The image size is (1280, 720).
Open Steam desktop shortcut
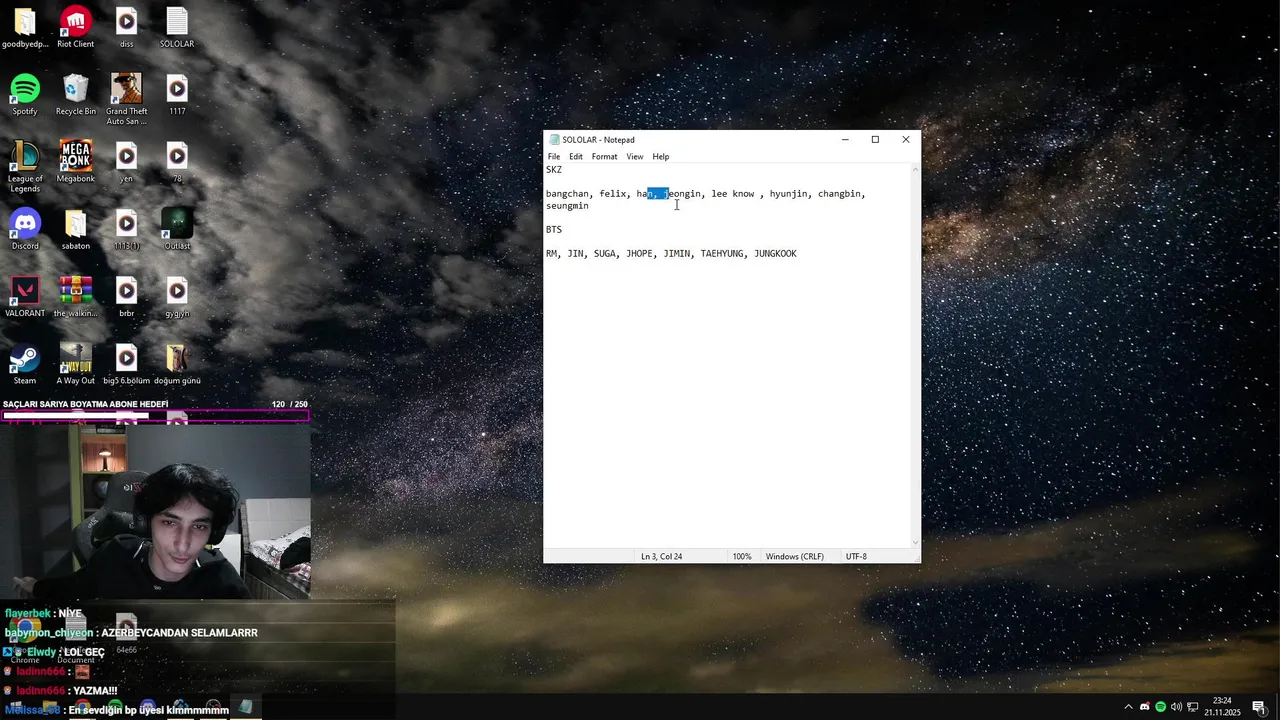[25, 364]
